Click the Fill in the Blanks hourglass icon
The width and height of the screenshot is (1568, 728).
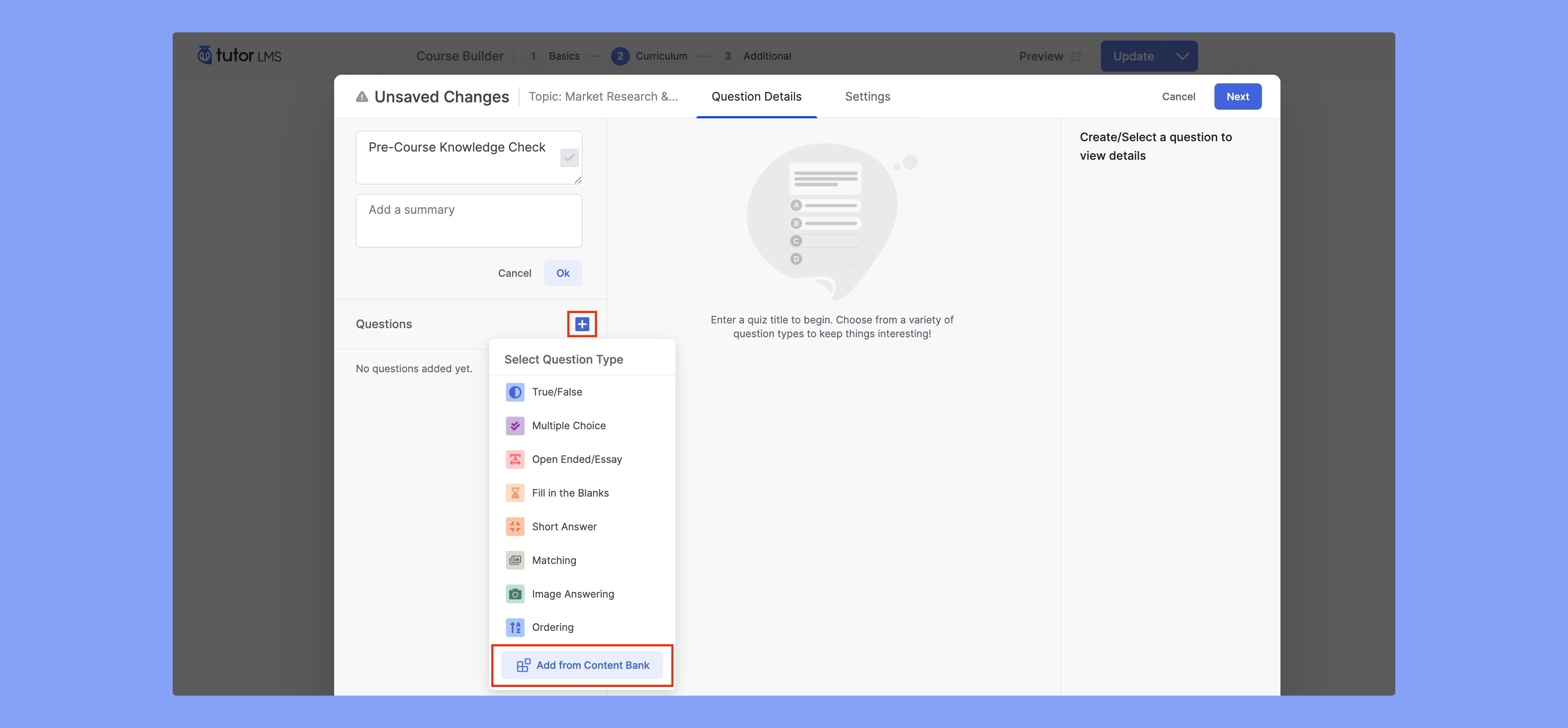coord(515,493)
